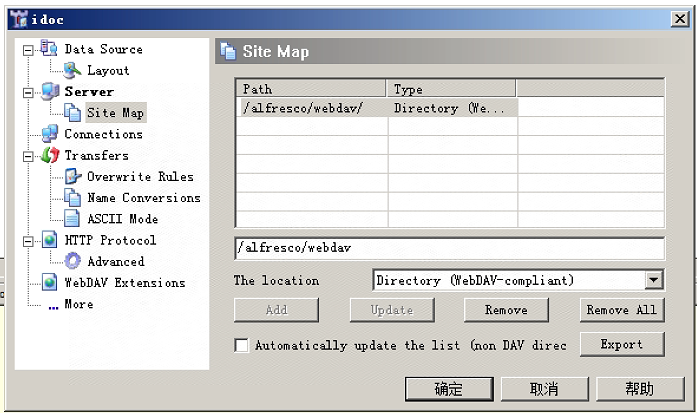This screenshot has width=697, height=413.
Task: Click the Connections icon in tree
Action: [x=49, y=134]
